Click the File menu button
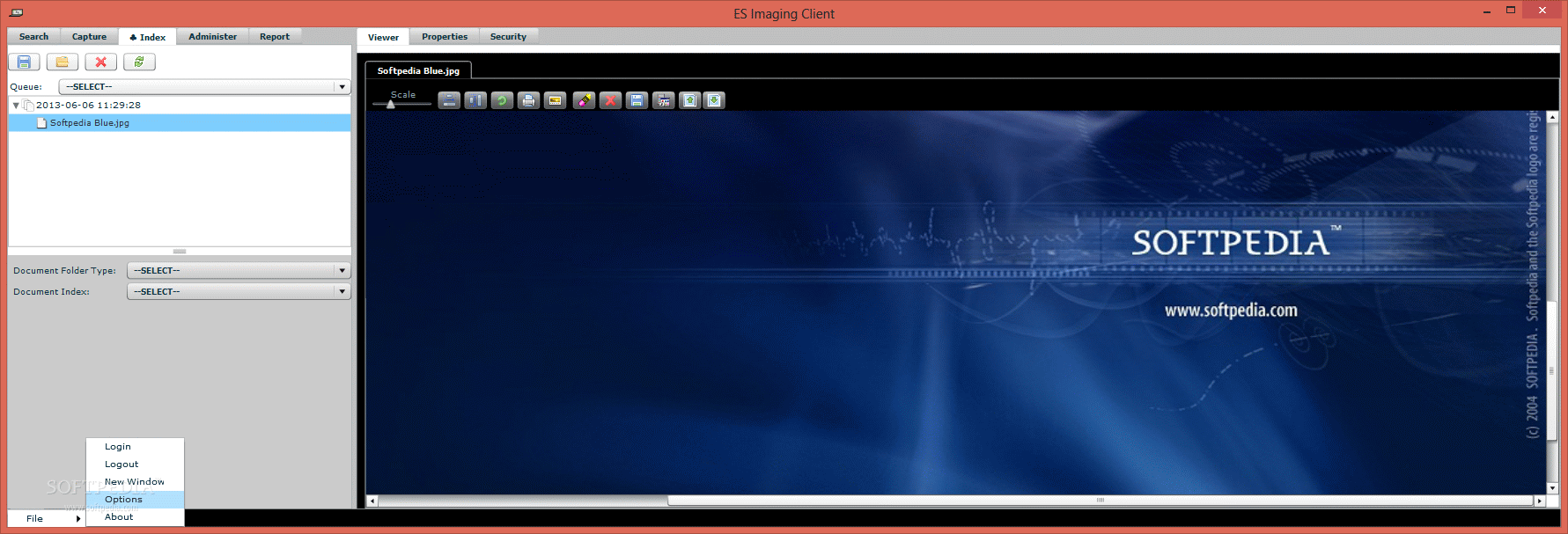The height and width of the screenshot is (534, 1568). [47, 519]
